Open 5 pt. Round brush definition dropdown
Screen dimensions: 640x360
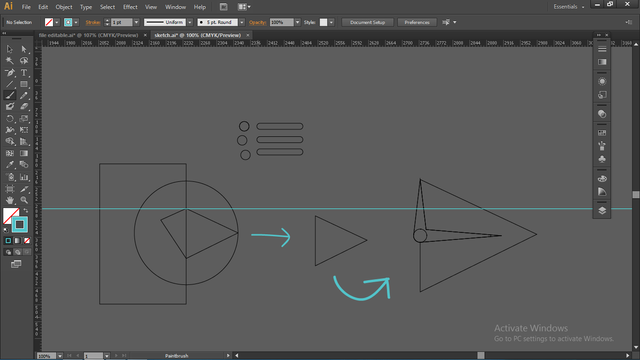242,22
